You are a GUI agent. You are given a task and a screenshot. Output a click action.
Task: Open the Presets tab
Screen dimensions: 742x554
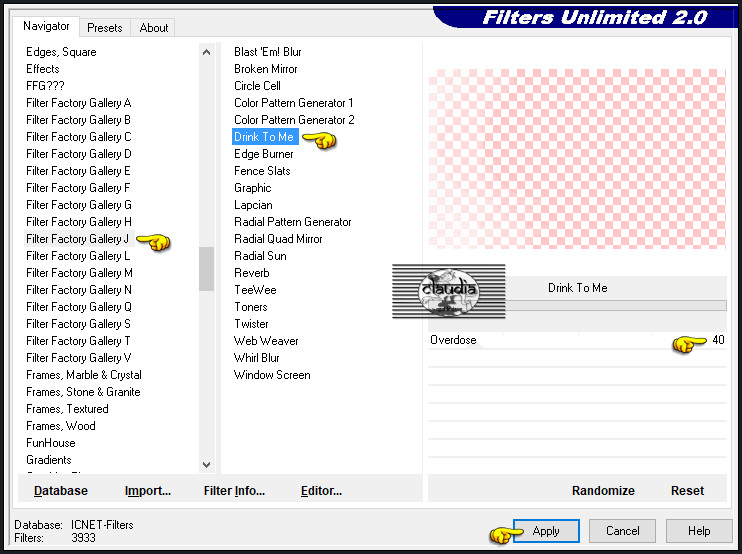pos(105,28)
